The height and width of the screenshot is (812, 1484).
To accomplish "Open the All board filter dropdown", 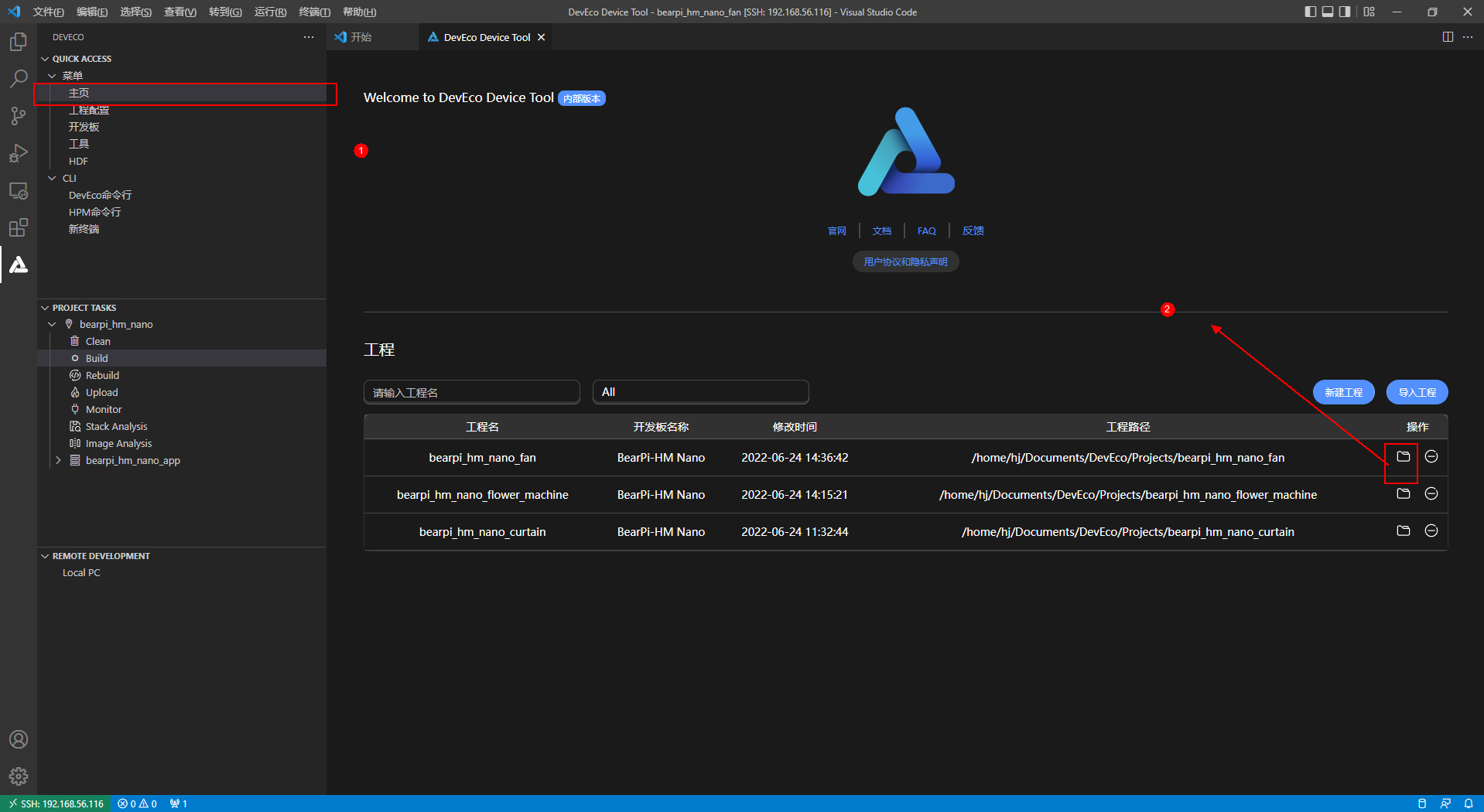I will (701, 392).
